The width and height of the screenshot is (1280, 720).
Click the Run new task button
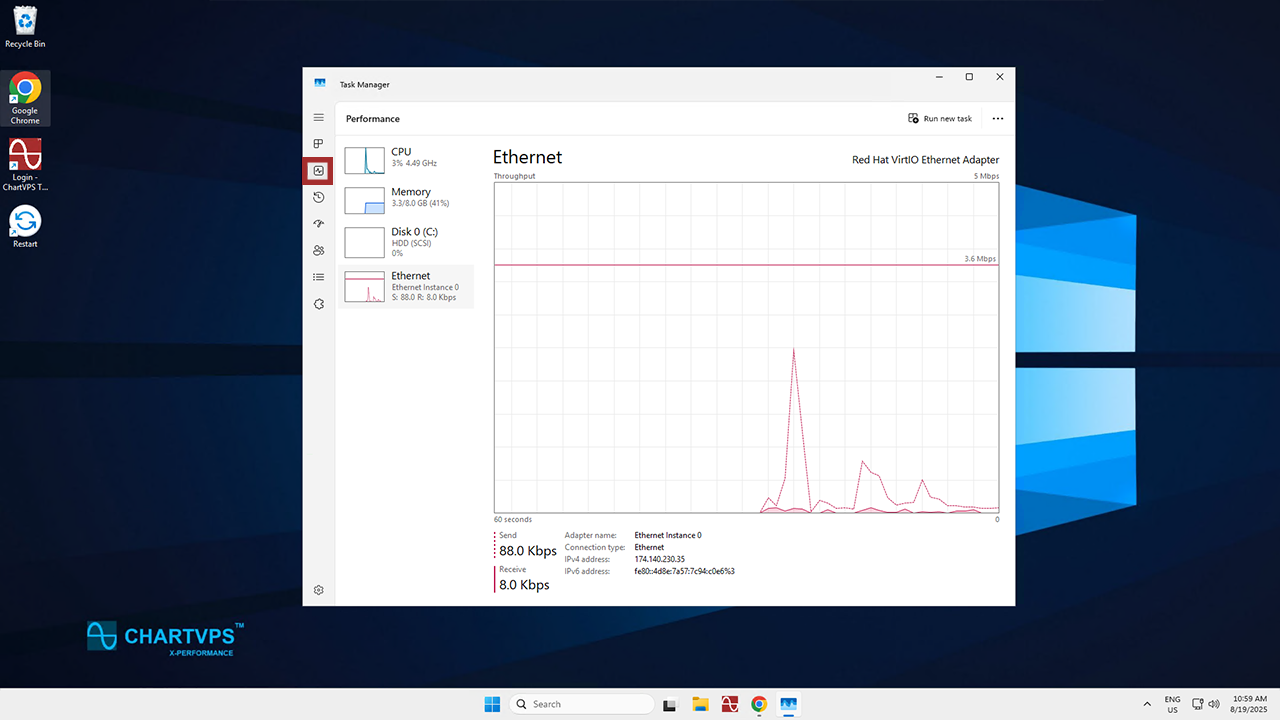tap(940, 118)
